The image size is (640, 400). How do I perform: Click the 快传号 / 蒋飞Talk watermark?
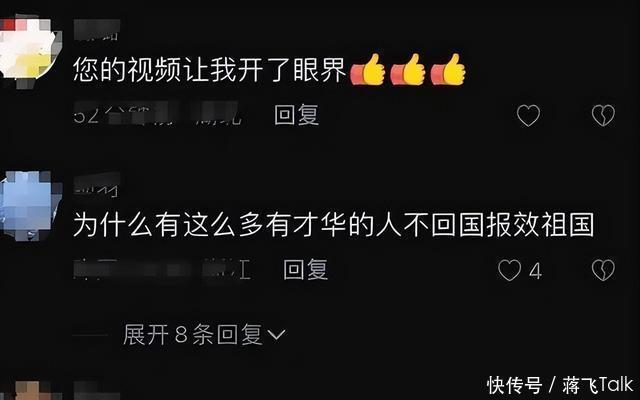[x=560, y=385]
